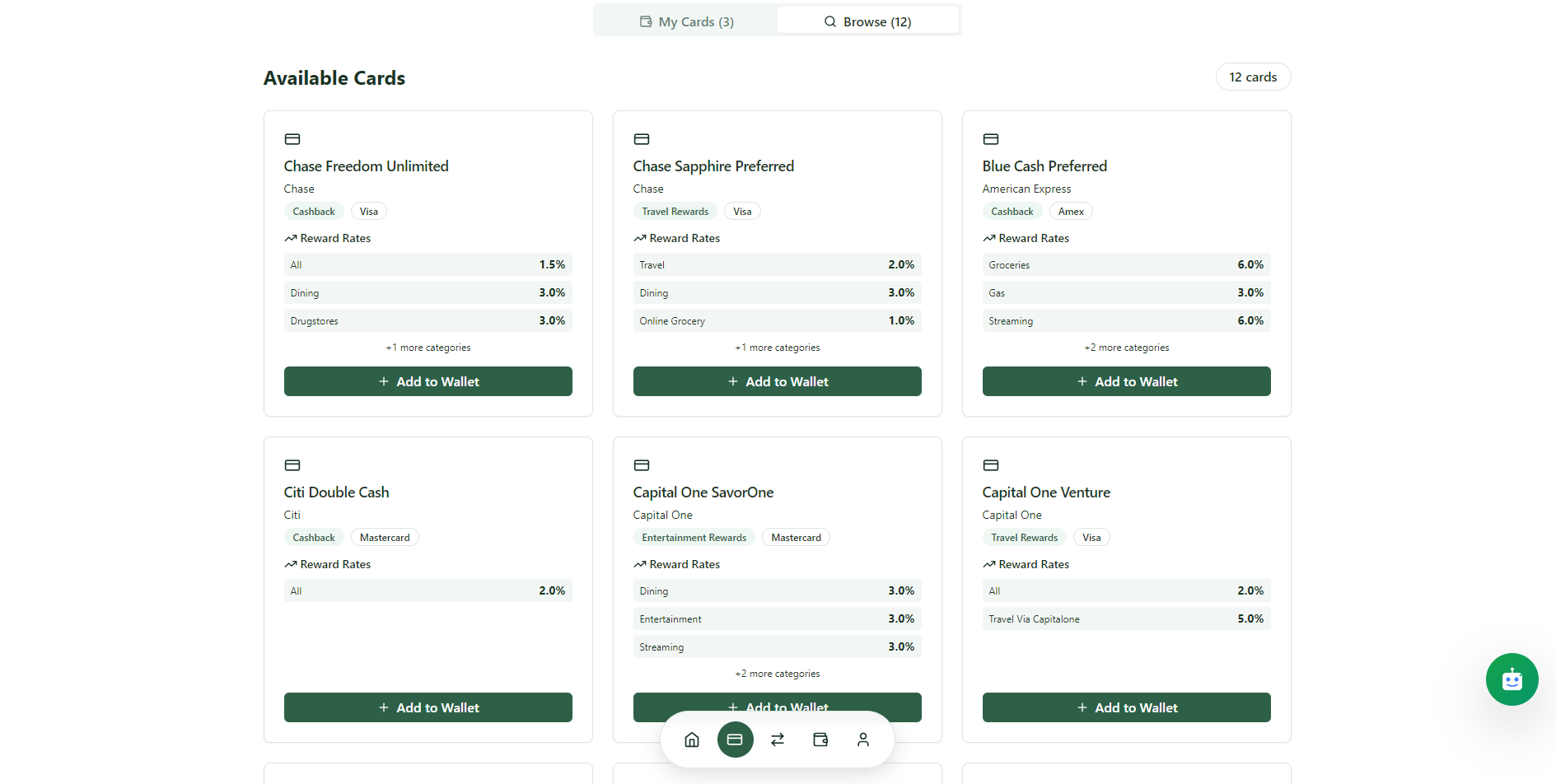Screen dimensions: 1556x784
Task: Open the Capital One Venture card title
Action: [x=1046, y=492]
